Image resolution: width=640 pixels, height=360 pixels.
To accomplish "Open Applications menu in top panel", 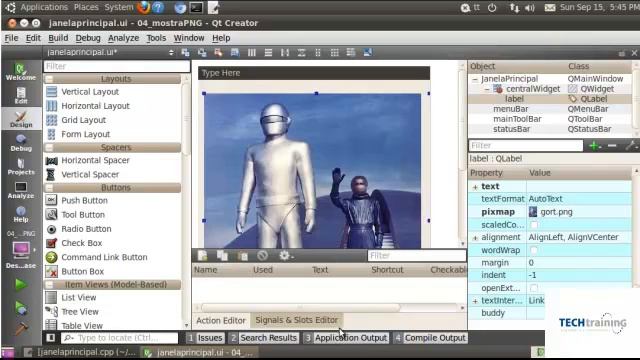I will tap(44, 7).
